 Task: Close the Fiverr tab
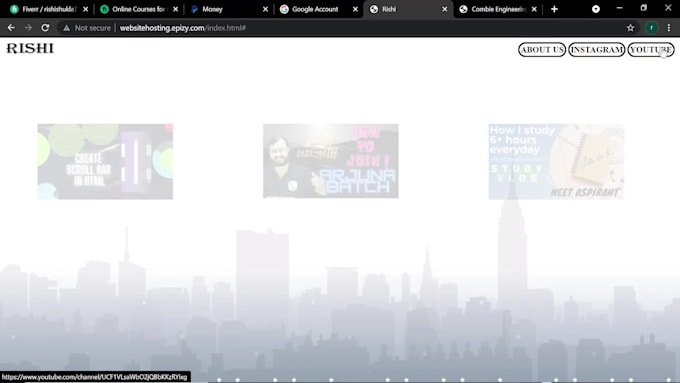pos(85,9)
